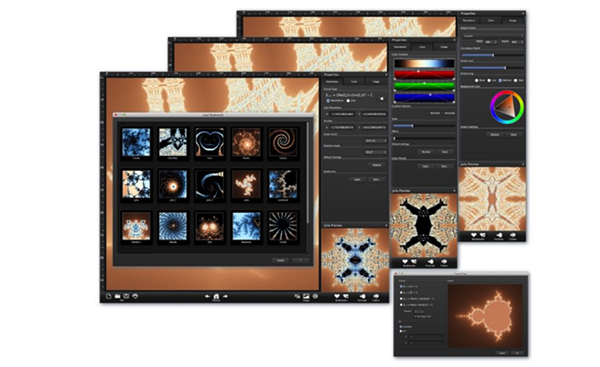Click Cancel in the Load Bookmark dialog
This screenshot has width=600, height=367.
pyautogui.click(x=280, y=260)
